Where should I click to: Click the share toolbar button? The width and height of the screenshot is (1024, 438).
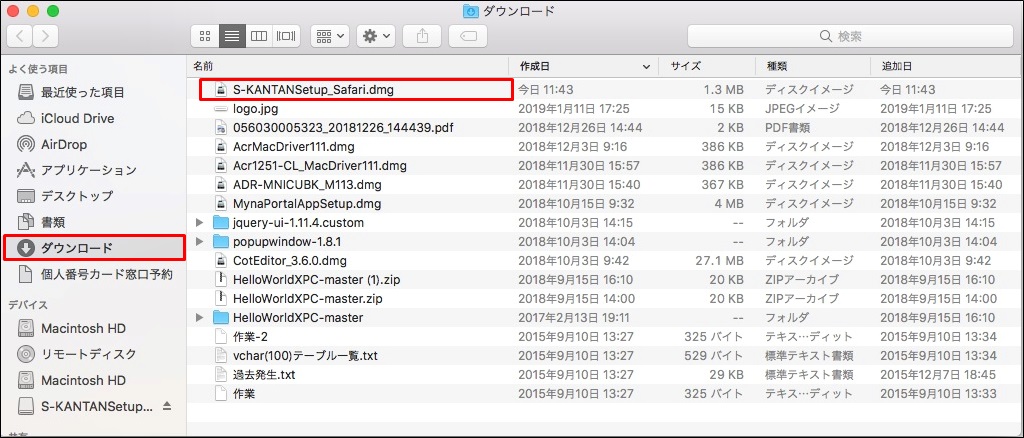(x=422, y=36)
